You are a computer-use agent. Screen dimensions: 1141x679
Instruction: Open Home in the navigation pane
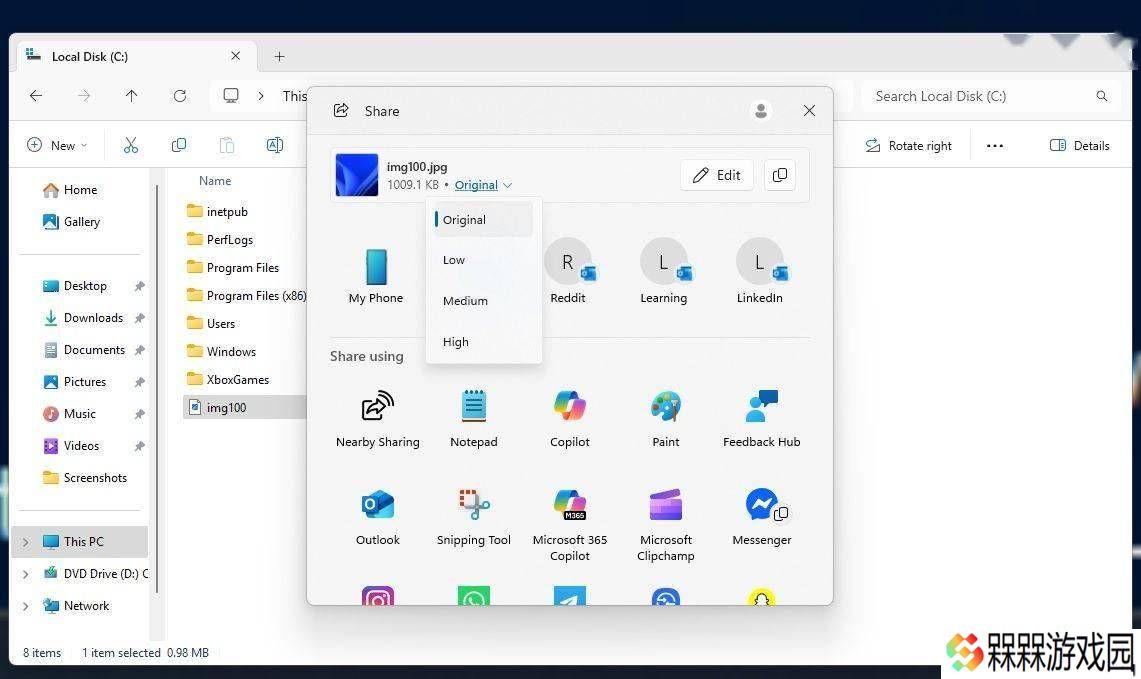(x=71, y=190)
